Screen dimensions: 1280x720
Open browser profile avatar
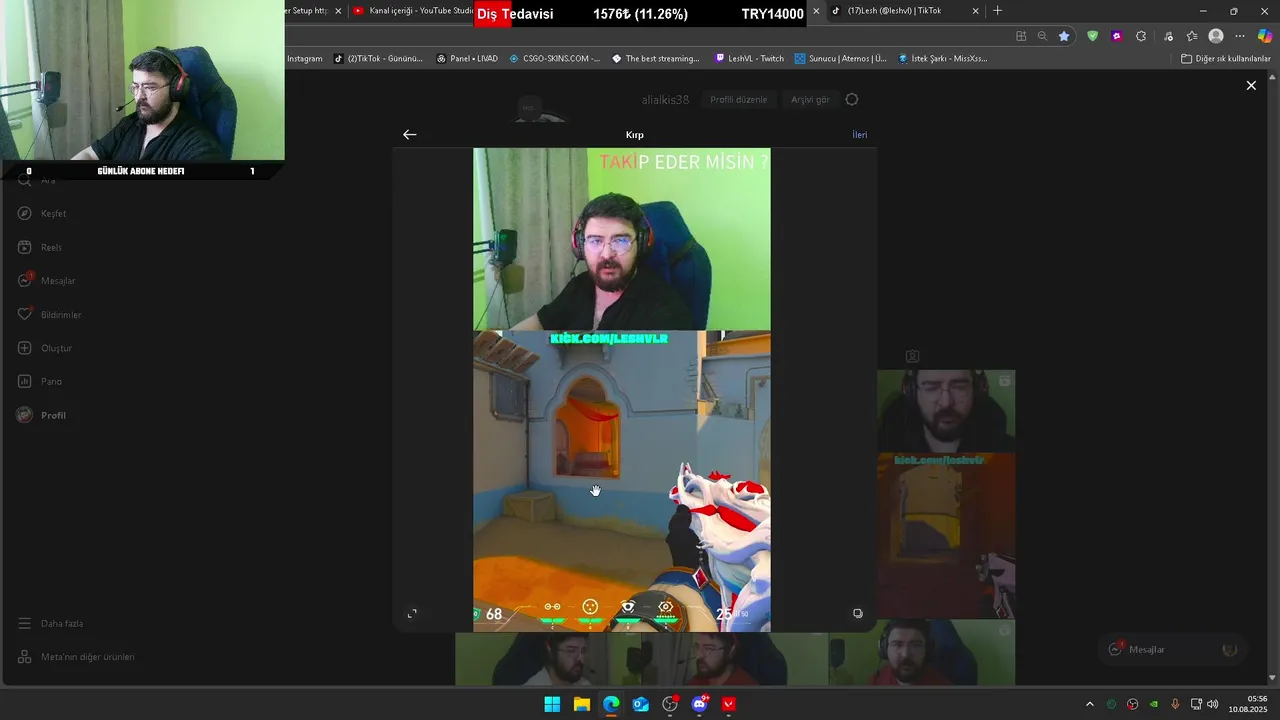1216,36
